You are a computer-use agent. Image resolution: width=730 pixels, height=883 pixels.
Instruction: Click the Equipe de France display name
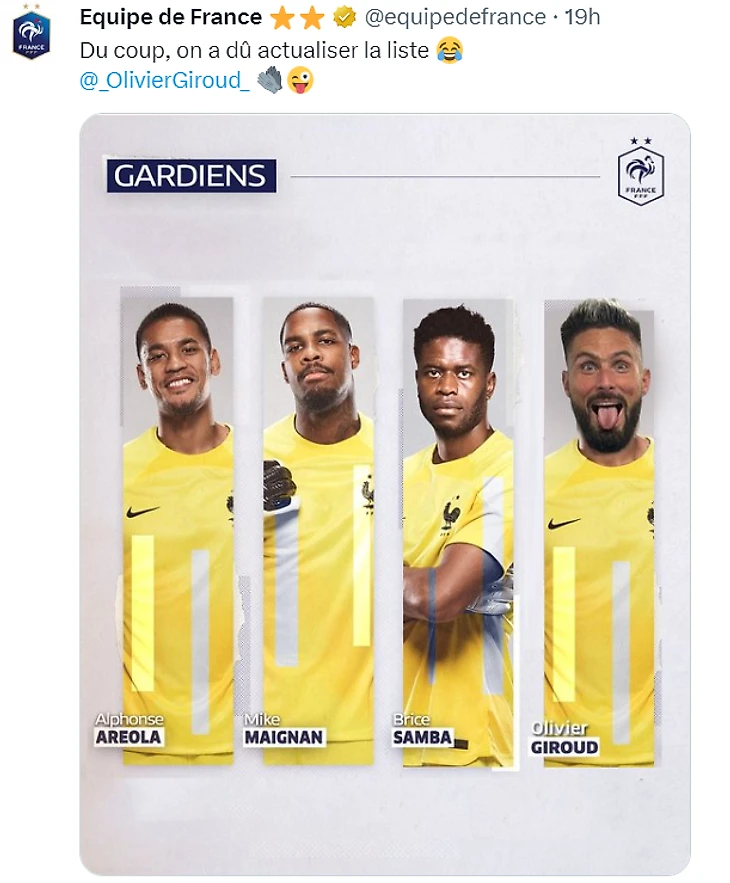171,17
